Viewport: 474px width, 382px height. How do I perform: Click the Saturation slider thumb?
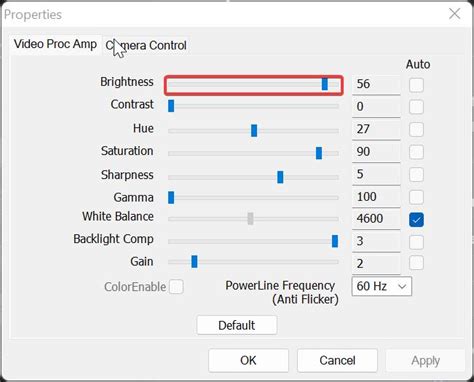point(319,153)
